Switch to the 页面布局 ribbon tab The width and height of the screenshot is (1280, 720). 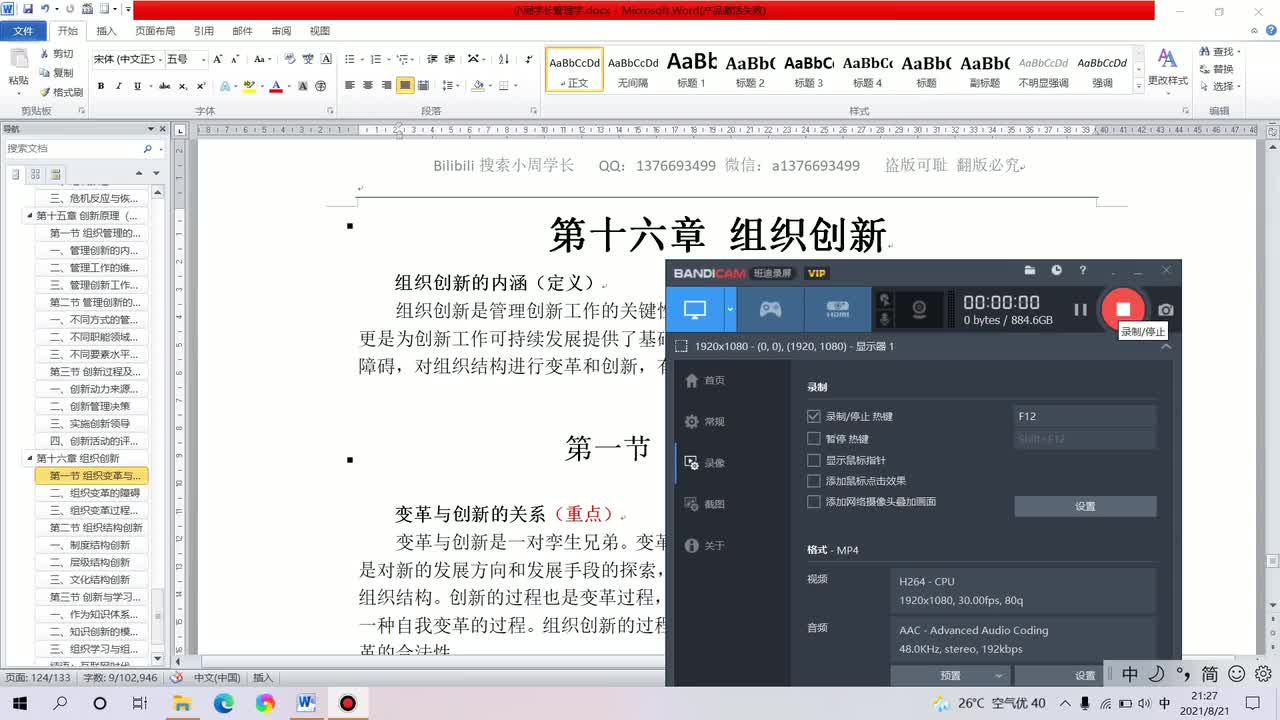pyautogui.click(x=155, y=31)
